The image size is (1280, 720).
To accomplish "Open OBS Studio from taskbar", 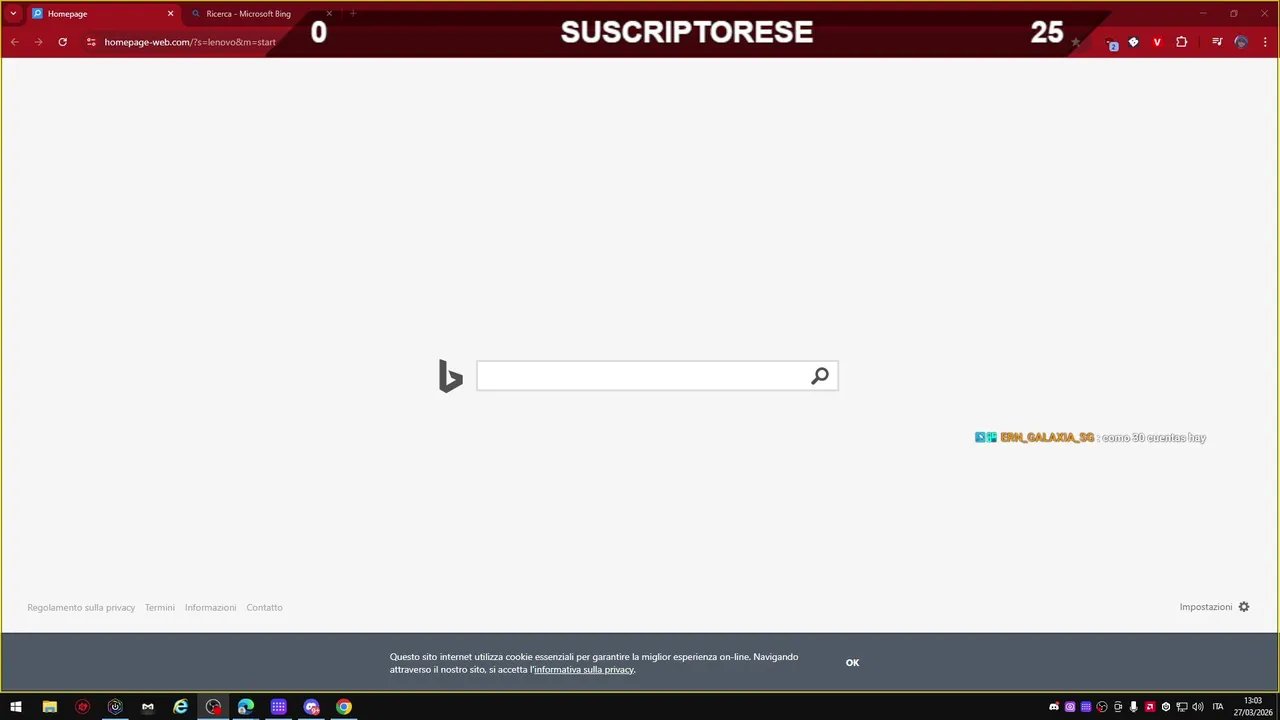I will click(213, 707).
